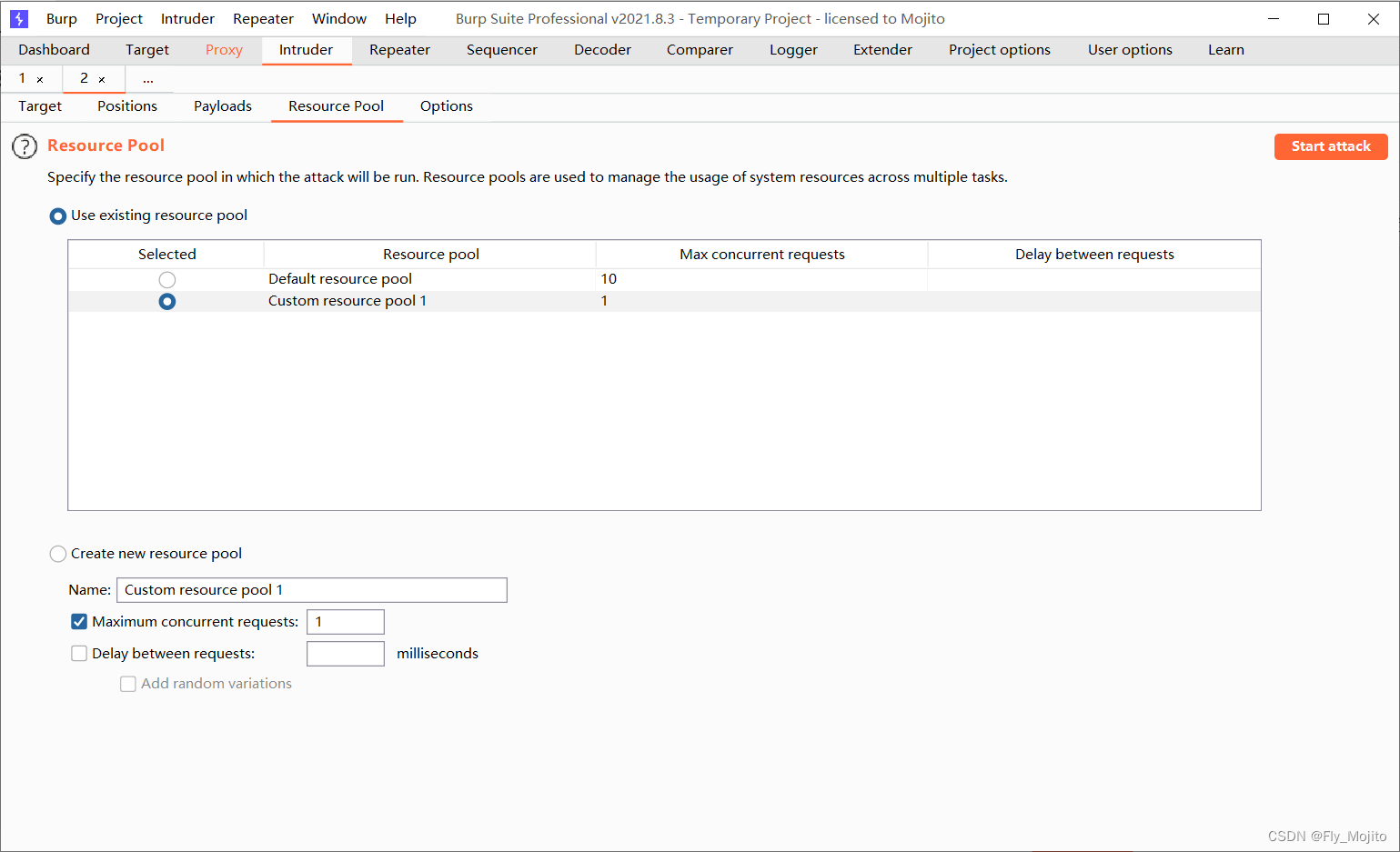Minimize the Burp Suite window
1400x852 pixels.
1274,19
